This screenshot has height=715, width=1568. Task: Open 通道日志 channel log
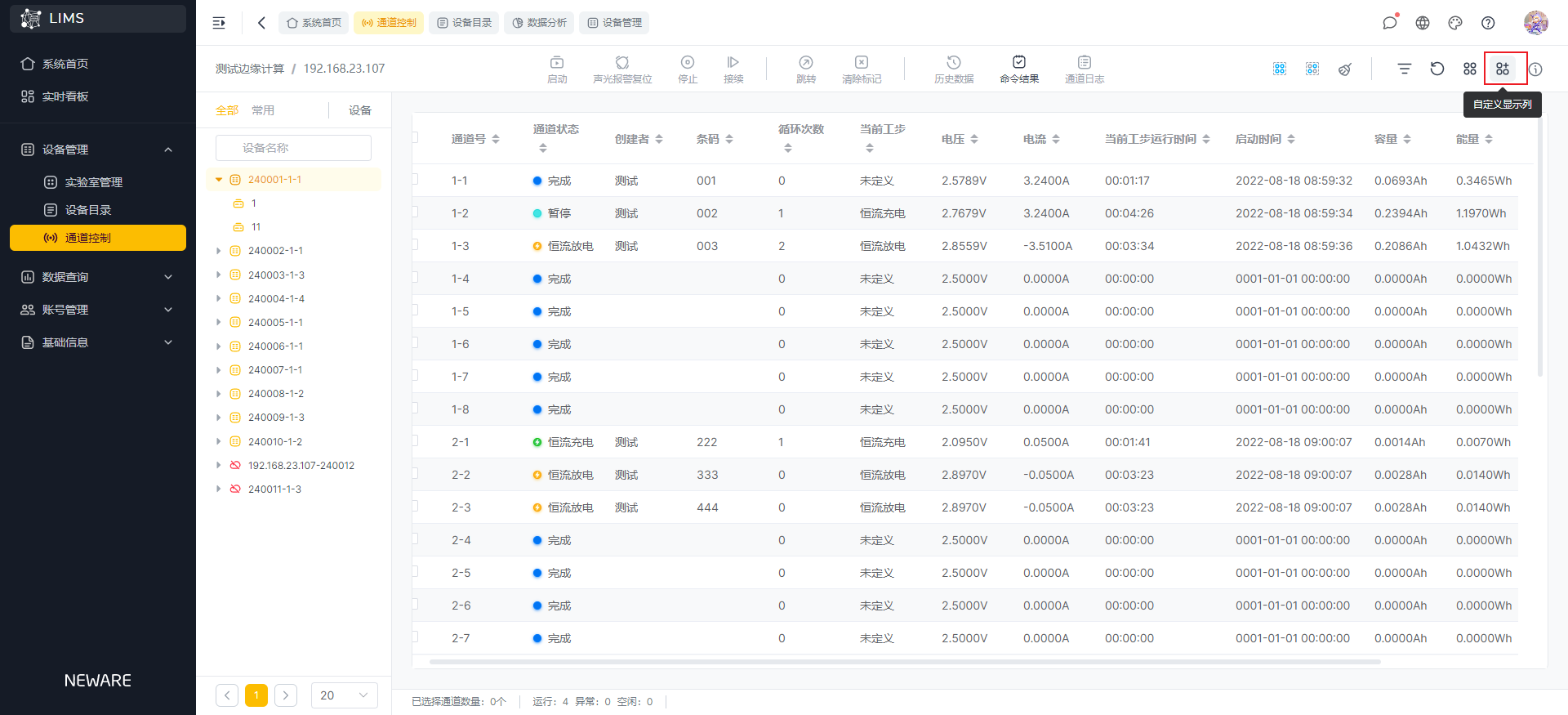(x=1085, y=69)
